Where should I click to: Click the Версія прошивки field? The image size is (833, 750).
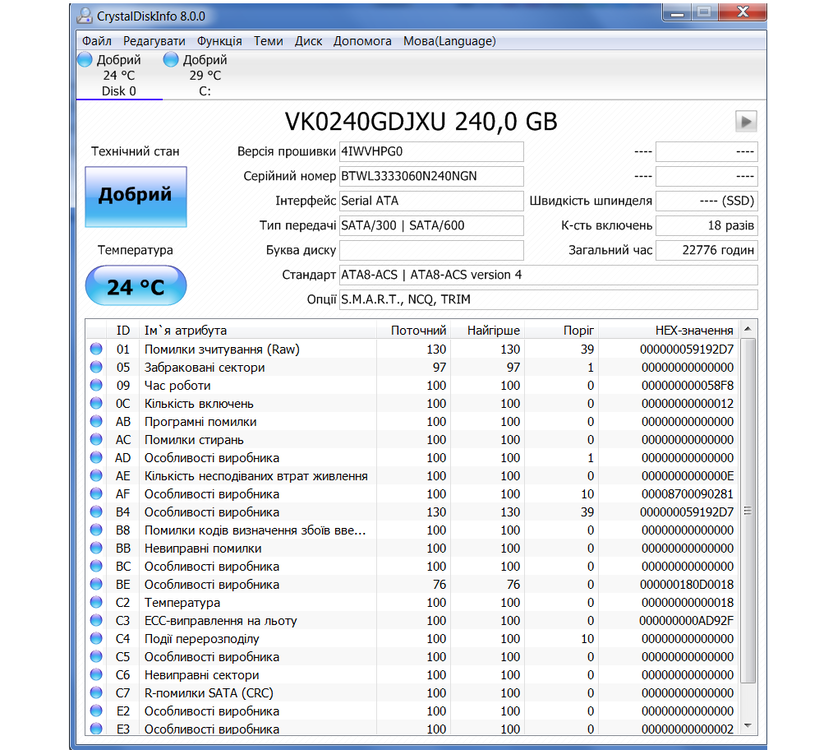pyautogui.click(x=431, y=152)
